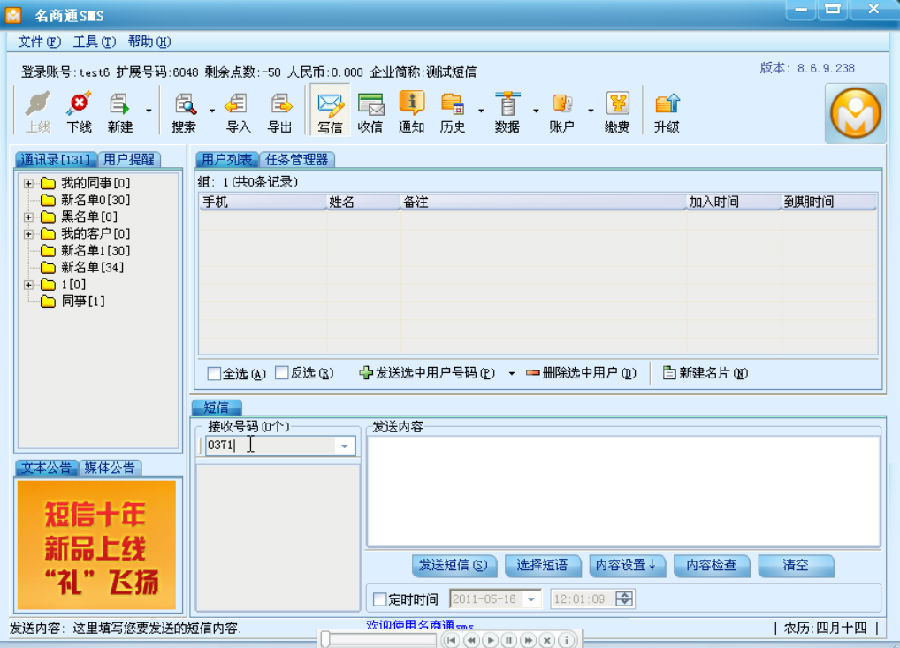Screen dimensions: 900x648
Task: Open the dropdown arrow next to 发送选中用户号码
Action: [511, 373]
